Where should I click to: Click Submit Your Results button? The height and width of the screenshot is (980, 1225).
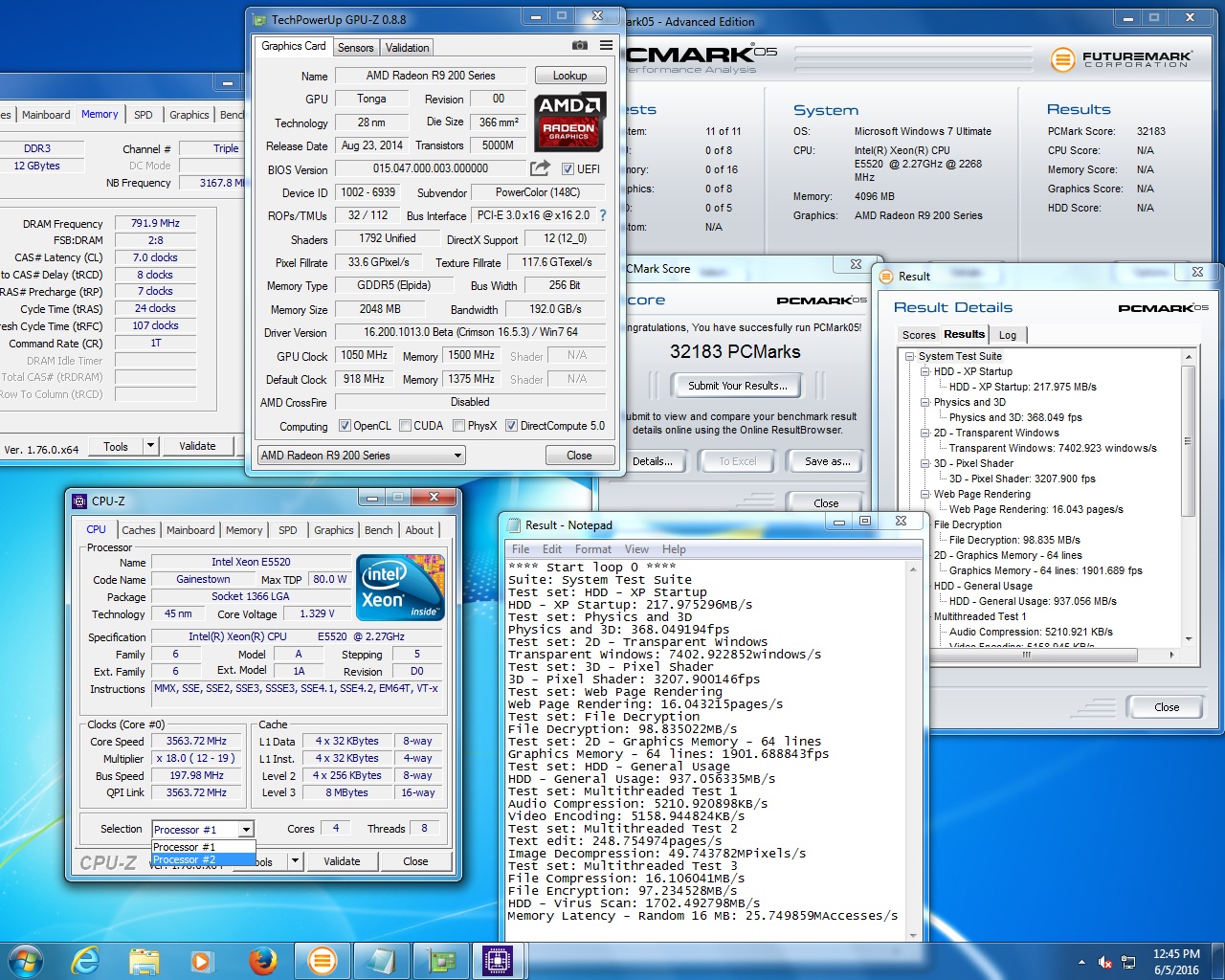click(x=737, y=386)
